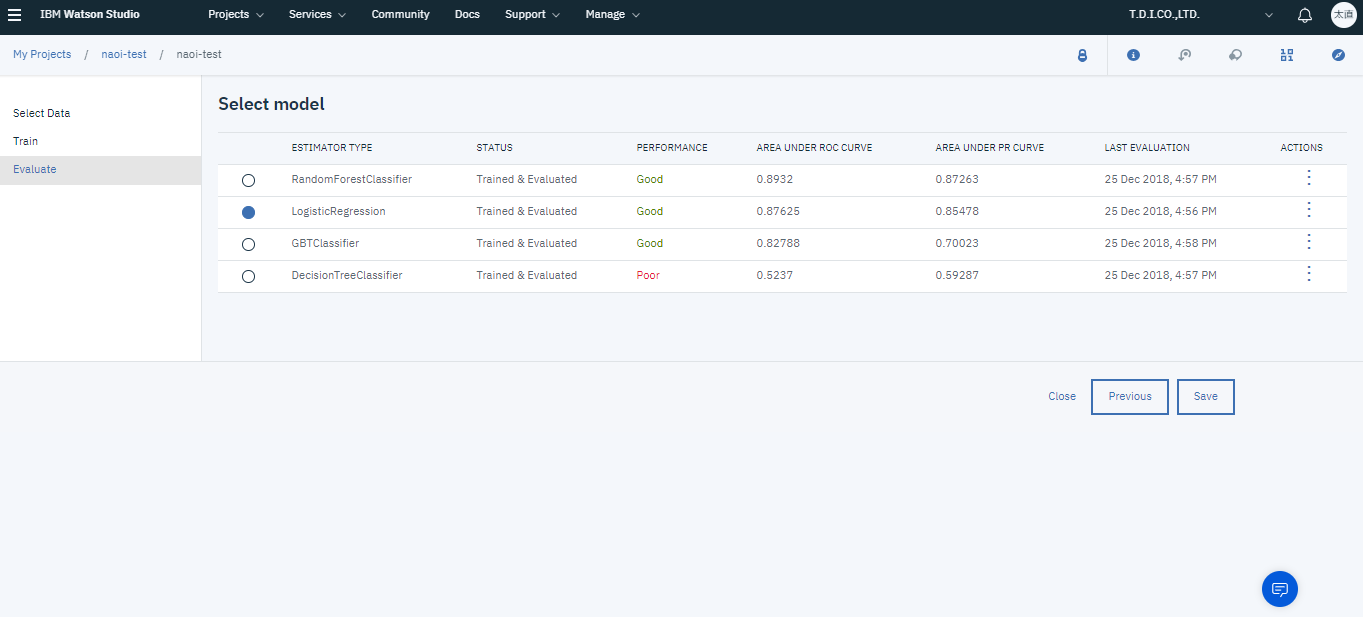Click the compass icon in toolbar
Screen dimensions: 1363x617
(1338, 56)
